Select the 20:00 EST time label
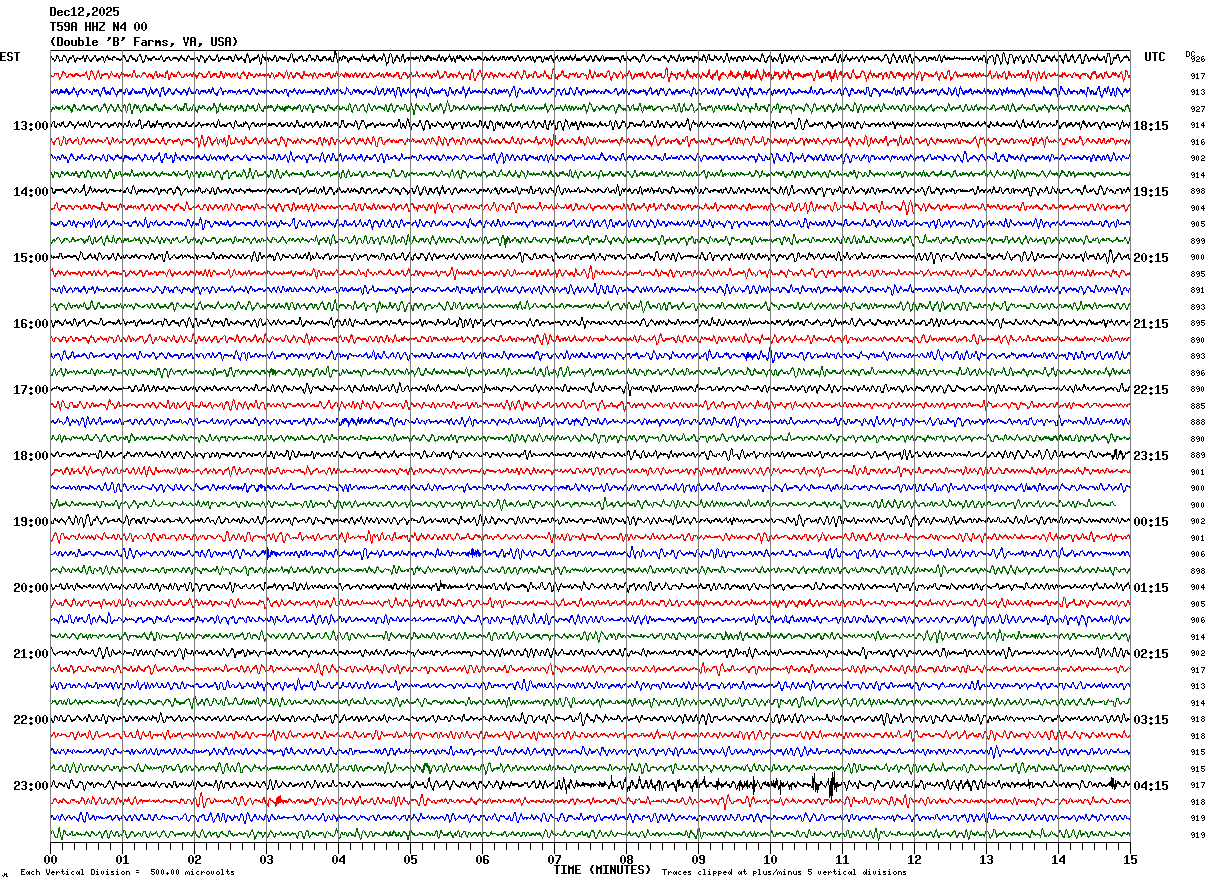Image resolution: width=1210 pixels, height=886 pixels. point(30,588)
